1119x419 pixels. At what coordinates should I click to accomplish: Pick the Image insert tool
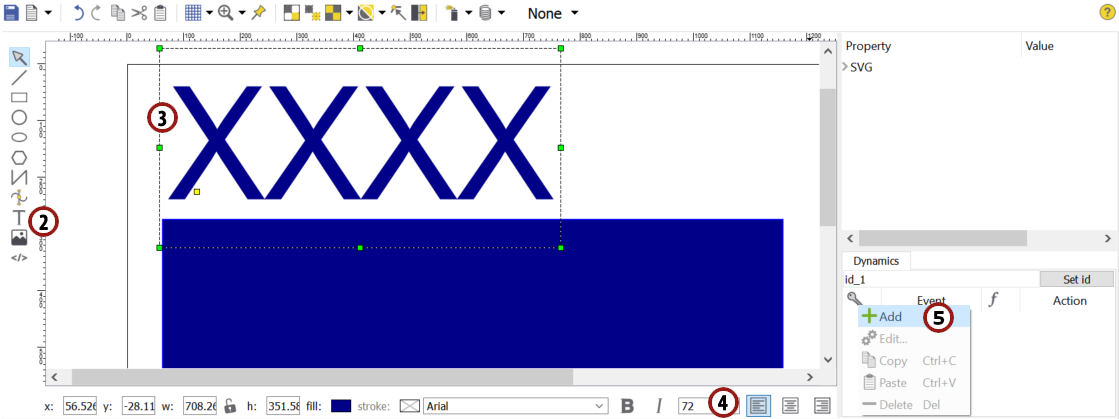coord(19,238)
